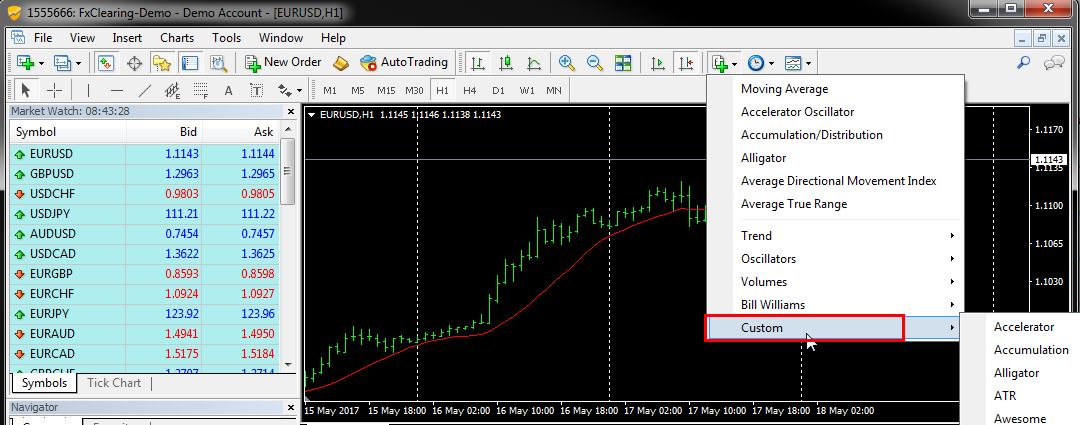Screen dimensions: 1080x425
Task: Toggle AutoTrading on or off
Action: click(404, 62)
